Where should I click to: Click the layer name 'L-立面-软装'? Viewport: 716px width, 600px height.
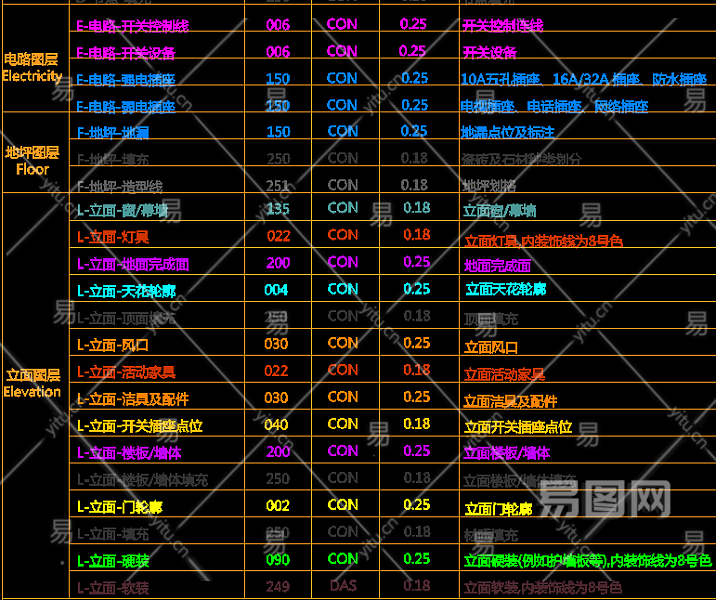coord(113,588)
